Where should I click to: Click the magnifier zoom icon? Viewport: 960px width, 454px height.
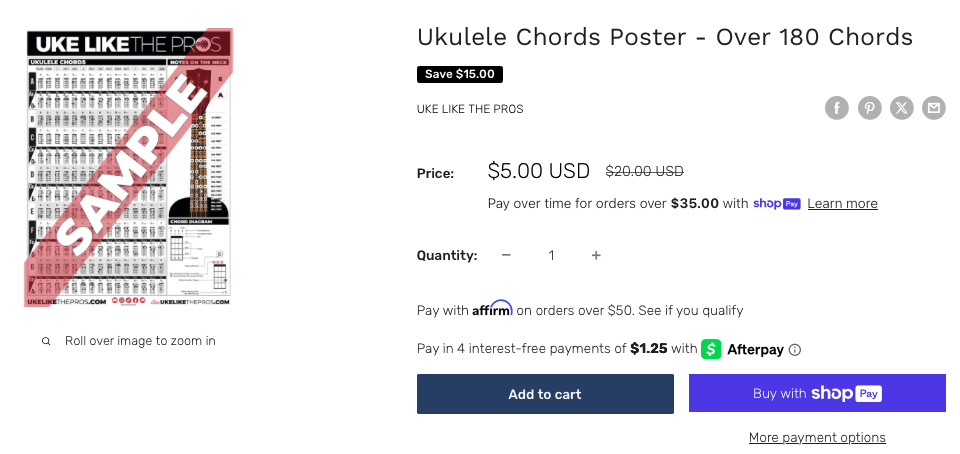pos(46,342)
